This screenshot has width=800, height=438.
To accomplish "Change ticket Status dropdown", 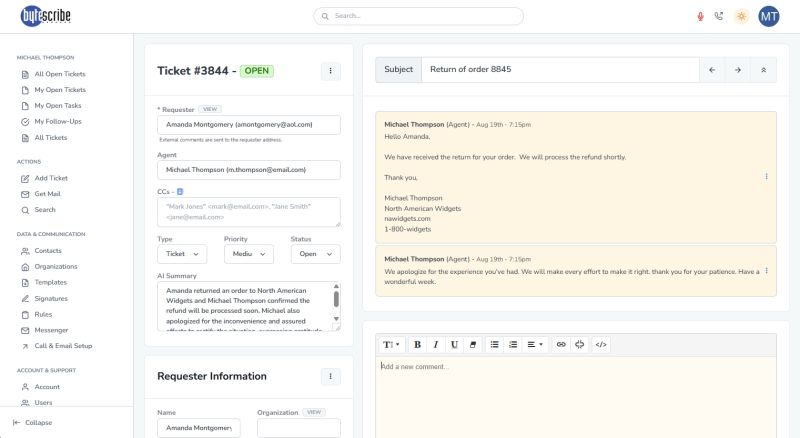I will pos(315,254).
